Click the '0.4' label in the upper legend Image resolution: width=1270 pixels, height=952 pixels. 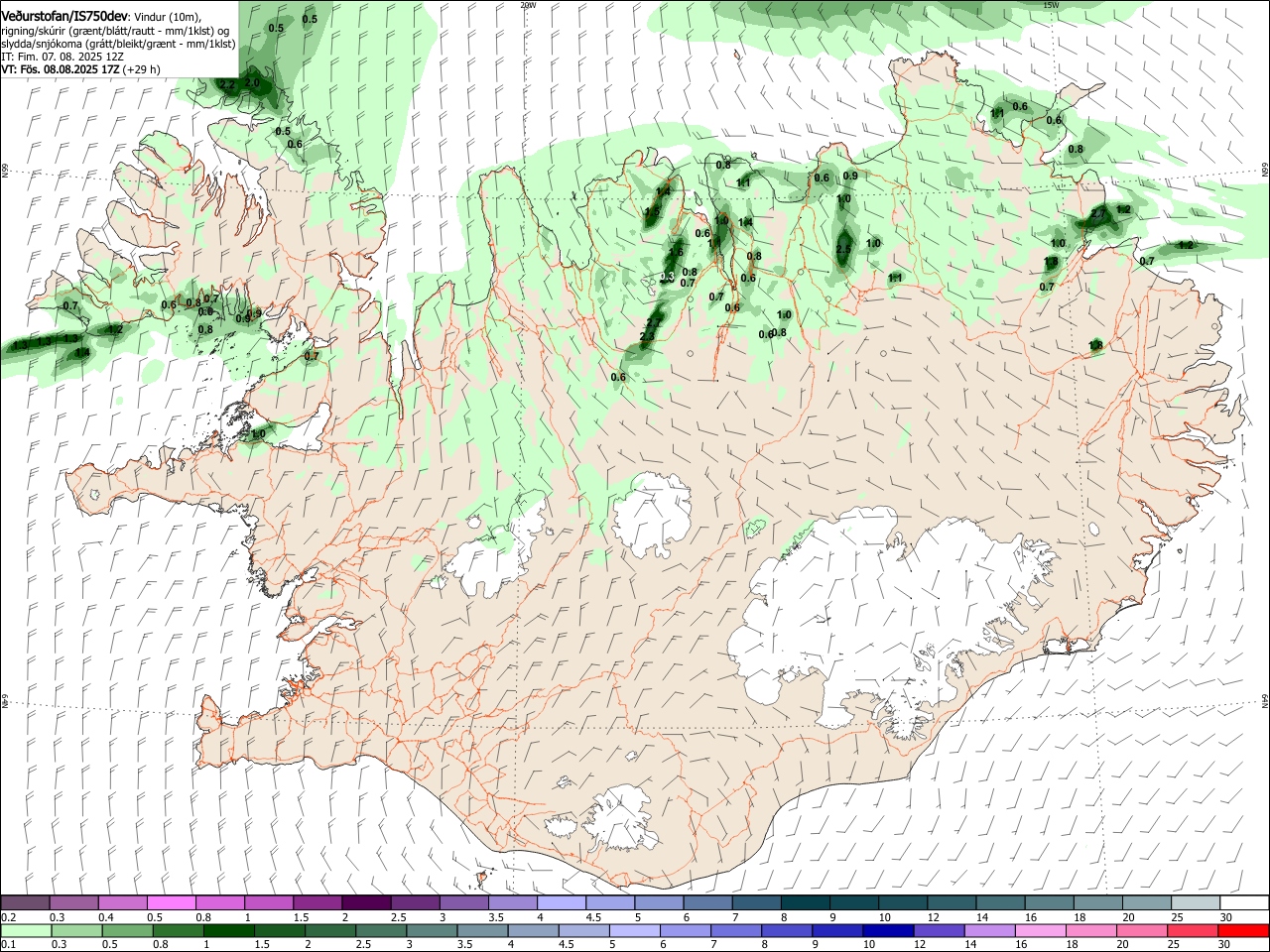pyautogui.click(x=106, y=917)
